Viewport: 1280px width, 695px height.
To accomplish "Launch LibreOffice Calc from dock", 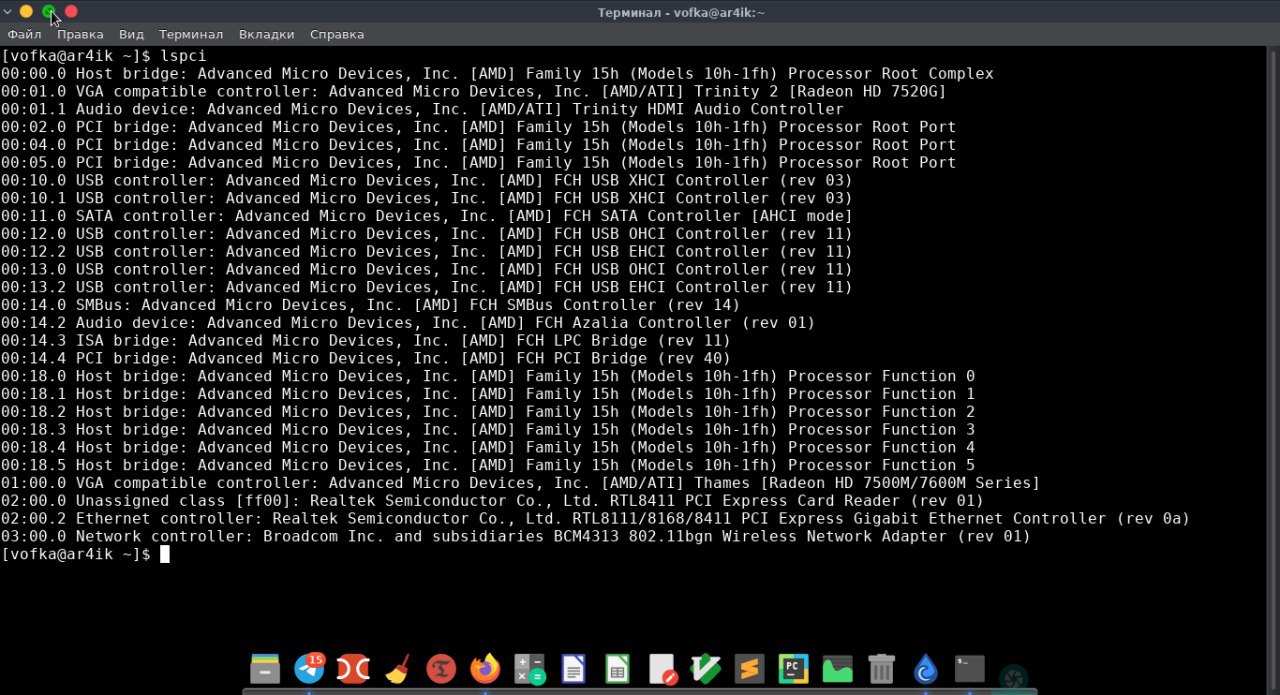I will click(x=617, y=668).
